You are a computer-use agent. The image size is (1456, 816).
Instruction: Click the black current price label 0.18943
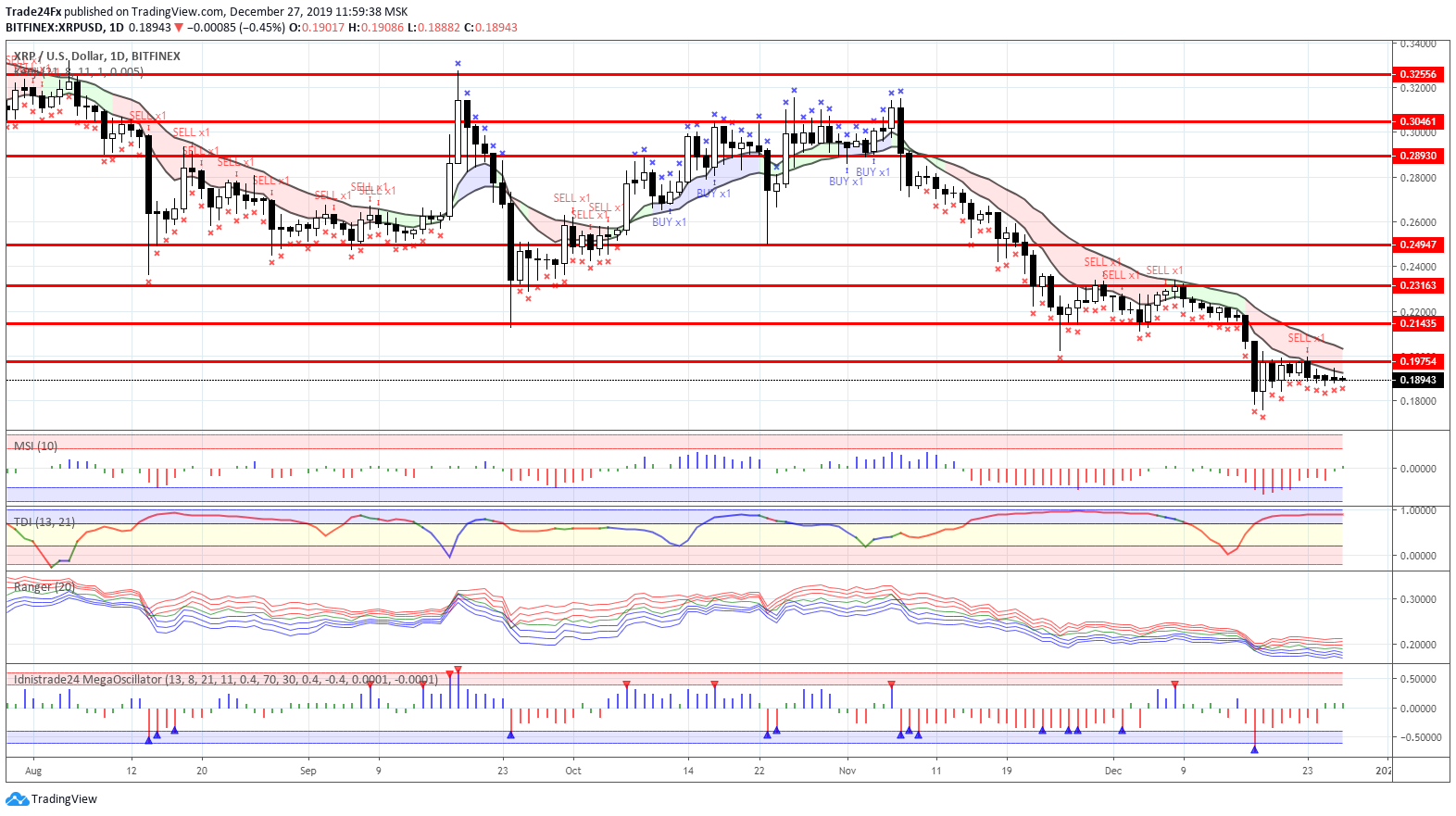1418,380
